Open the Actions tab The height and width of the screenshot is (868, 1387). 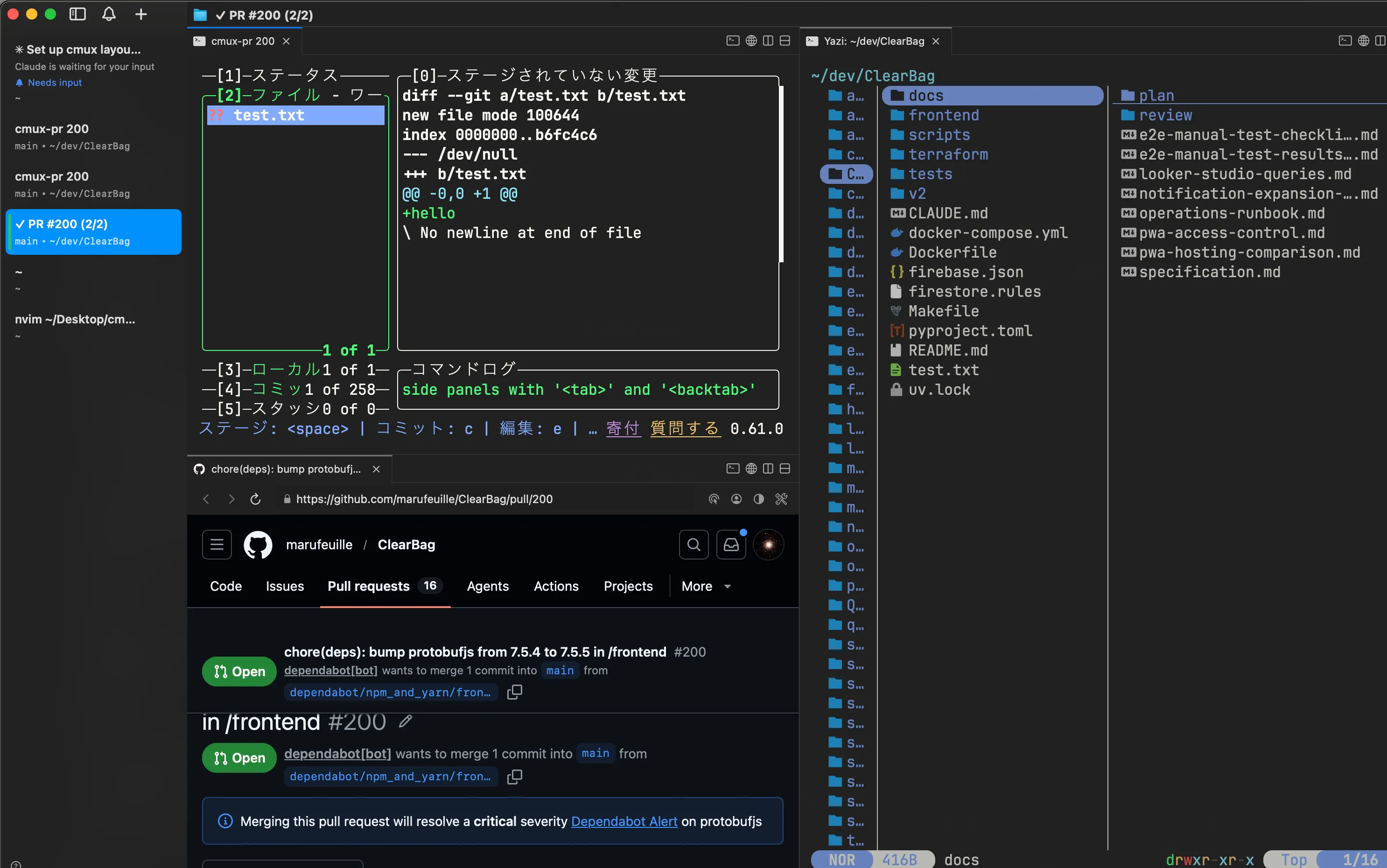556,586
